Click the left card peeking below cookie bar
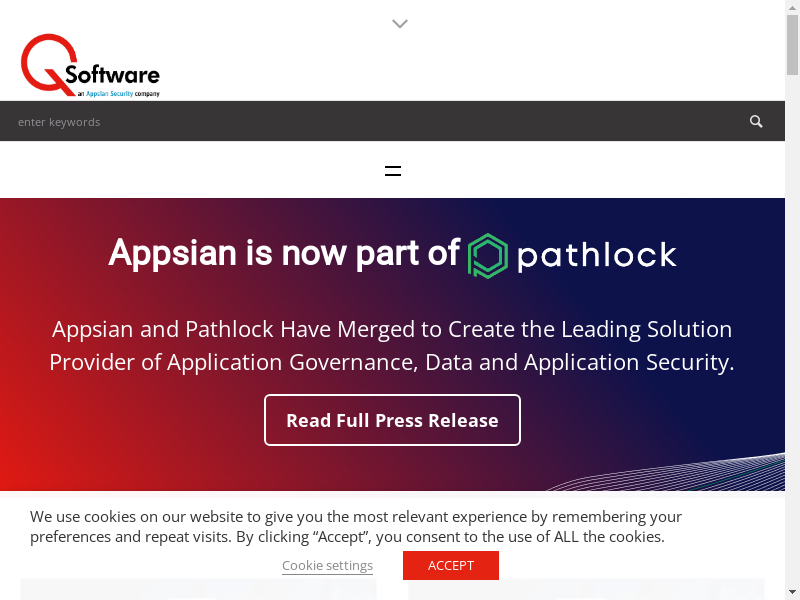This screenshot has height=600, width=800. point(198,589)
